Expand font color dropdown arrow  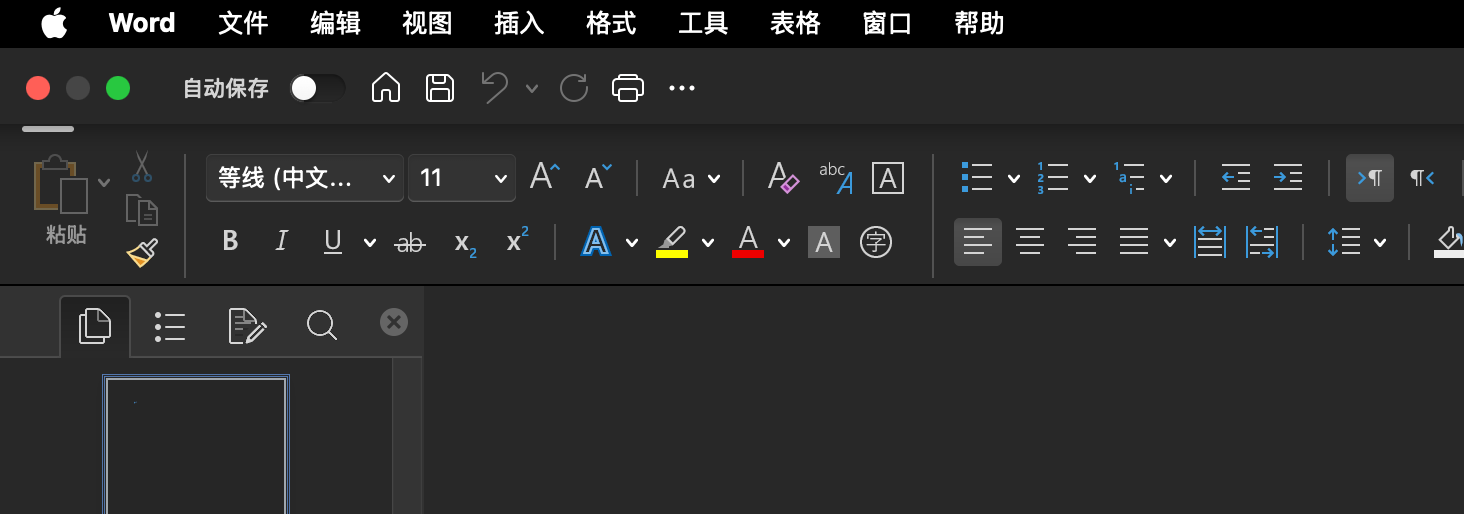(784, 243)
